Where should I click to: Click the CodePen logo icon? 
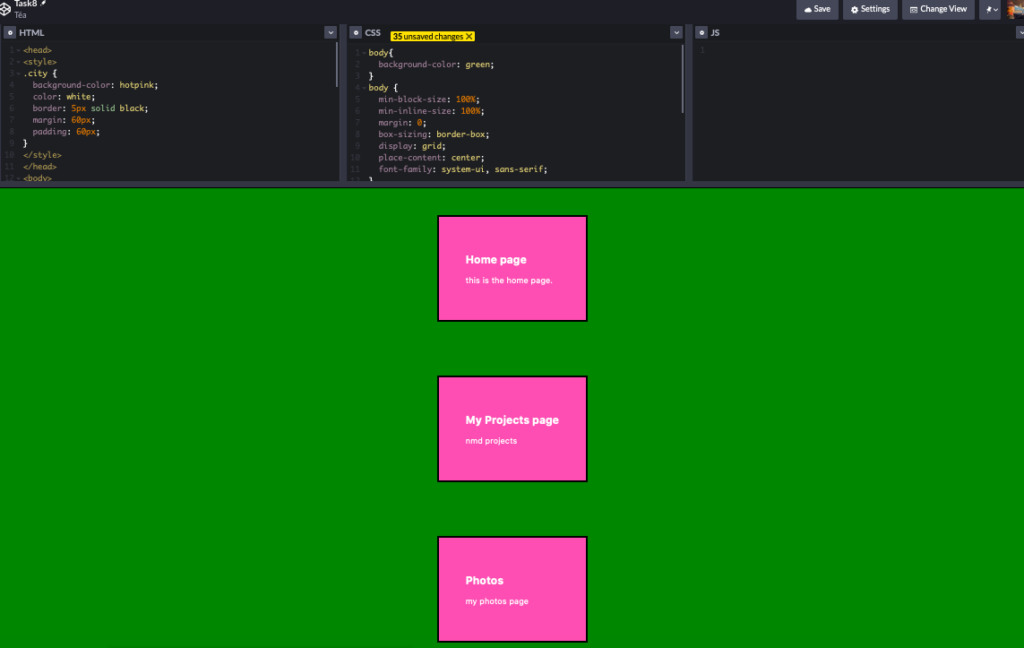(6, 9)
